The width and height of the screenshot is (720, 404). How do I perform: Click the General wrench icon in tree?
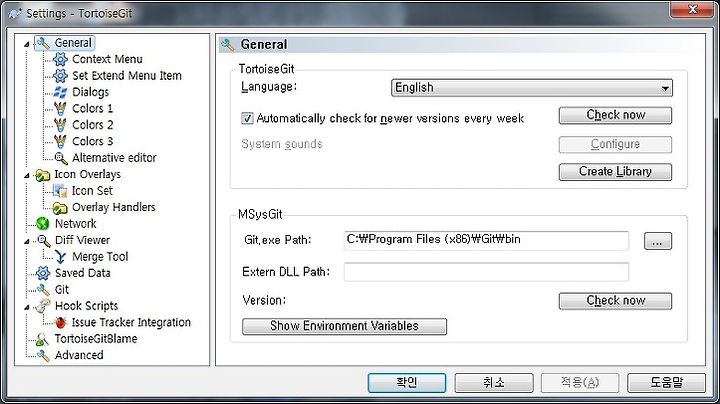tap(43, 43)
